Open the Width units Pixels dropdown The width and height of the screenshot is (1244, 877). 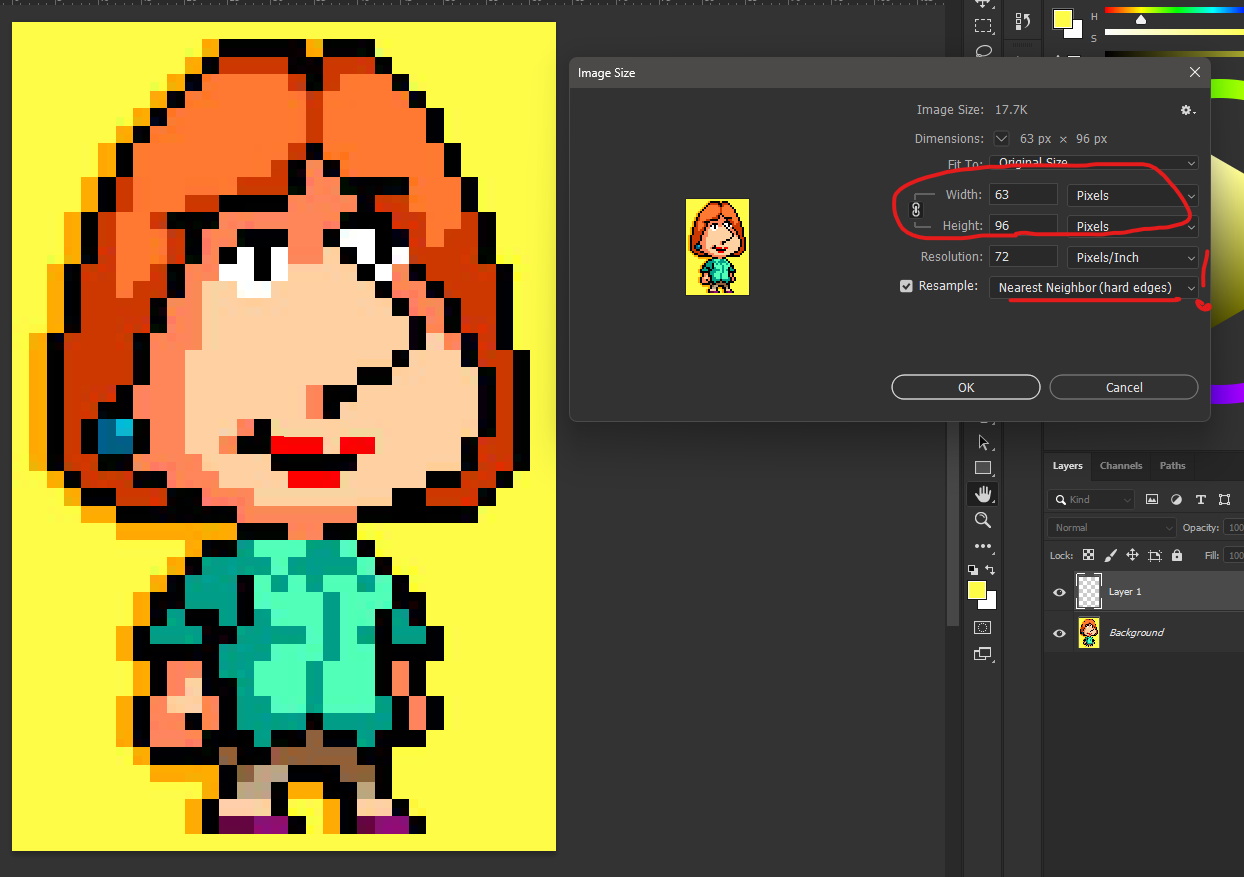coord(1132,195)
